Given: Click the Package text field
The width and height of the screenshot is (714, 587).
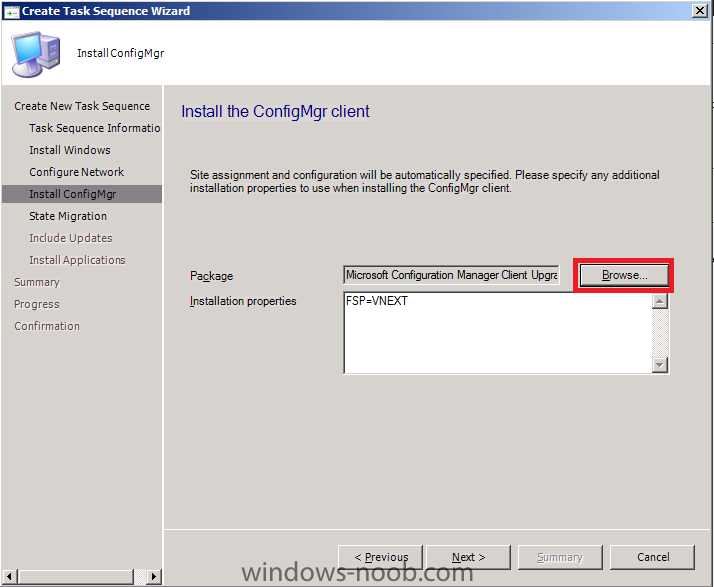Looking at the screenshot, I should click(451, 275).
